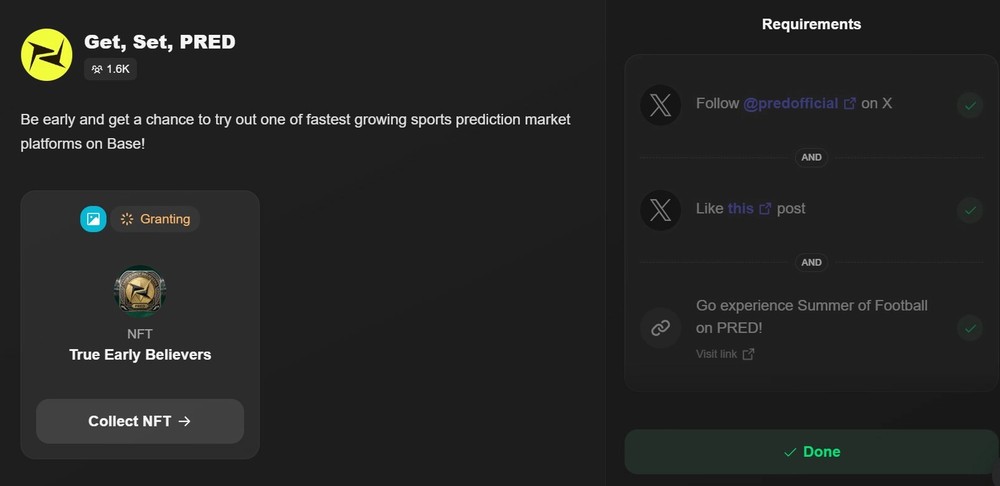Click the X logo beside Follow requirement
1000x486 pixels.
[661, 105]
